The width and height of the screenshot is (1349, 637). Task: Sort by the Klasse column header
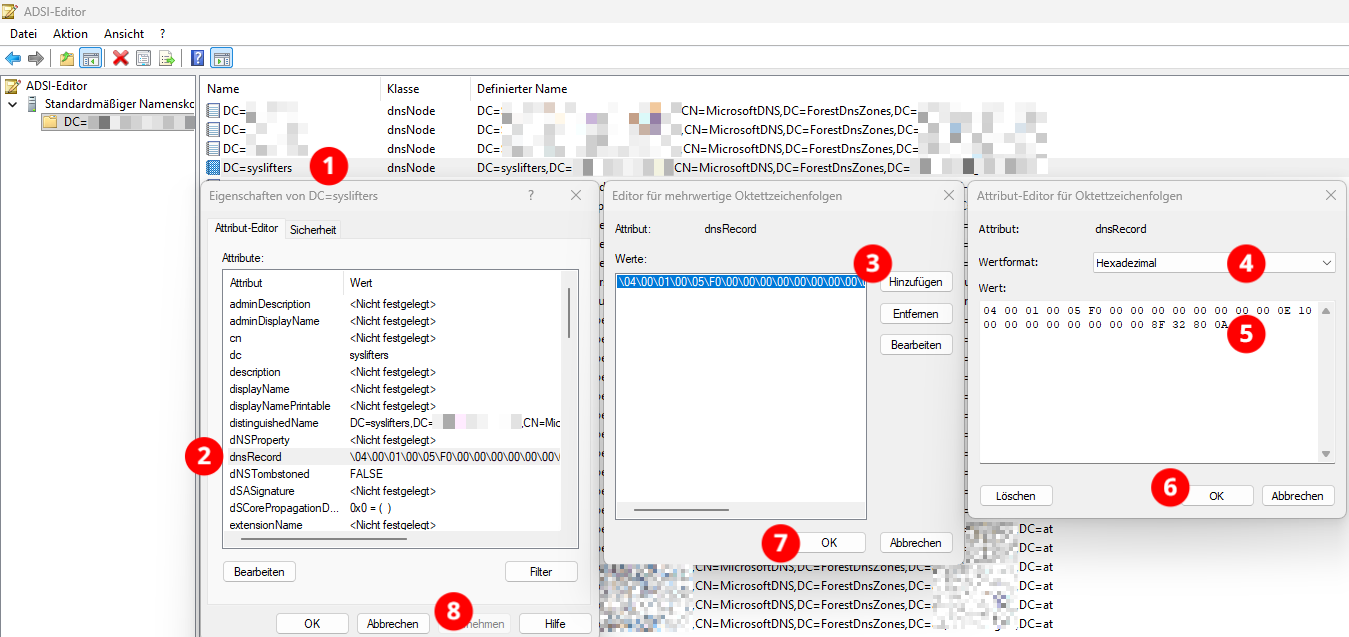click(425, 89)
